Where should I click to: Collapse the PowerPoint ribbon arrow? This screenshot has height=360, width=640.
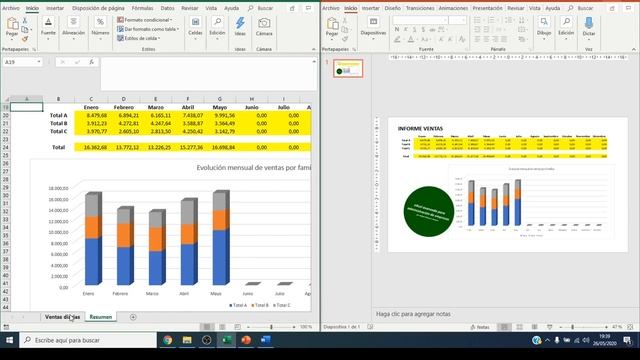coord(633,49)
